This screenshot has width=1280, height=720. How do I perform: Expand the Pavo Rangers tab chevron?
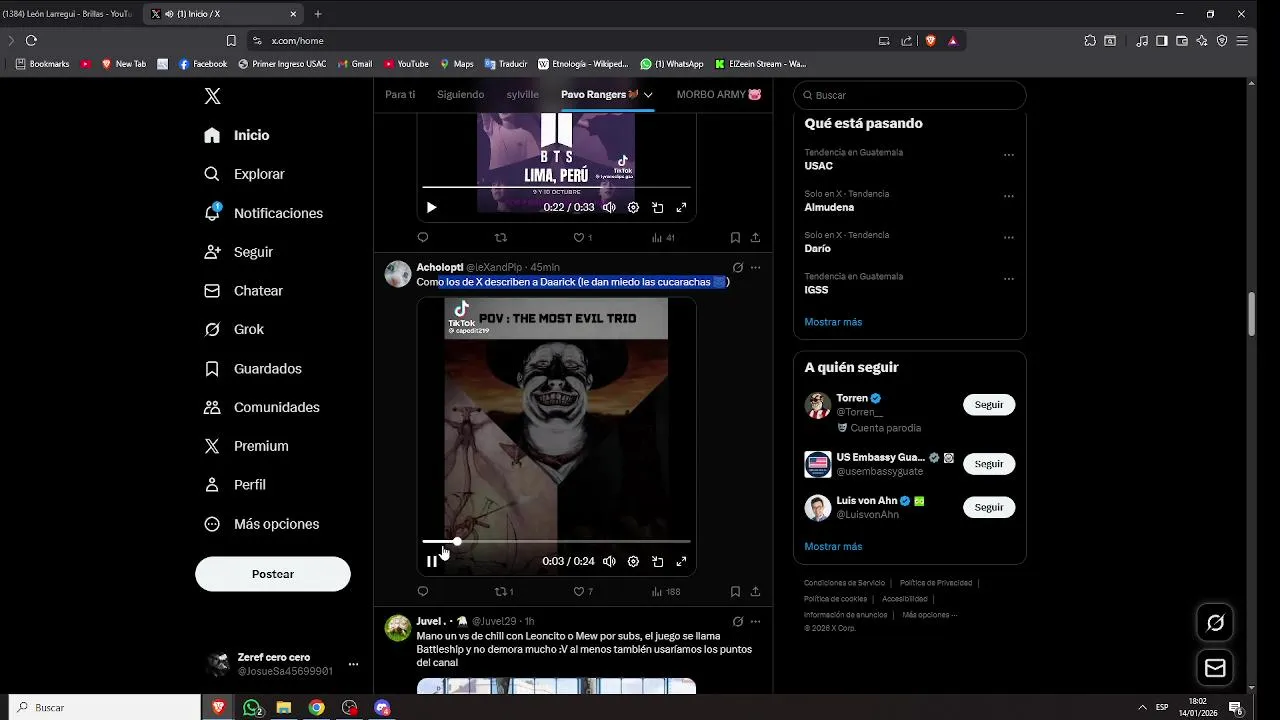[648, 94]
